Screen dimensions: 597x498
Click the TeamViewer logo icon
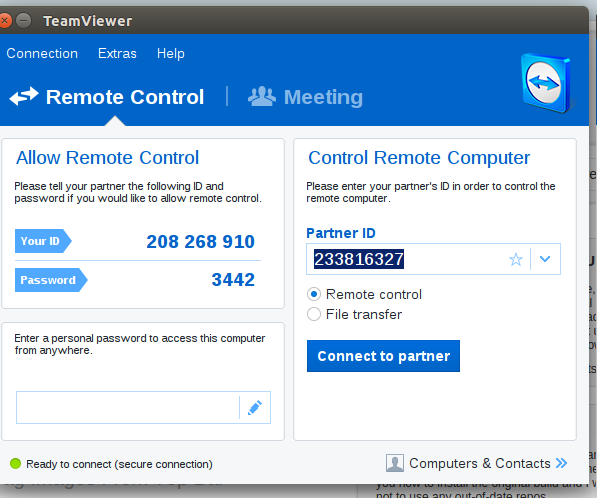click(546, 83)
